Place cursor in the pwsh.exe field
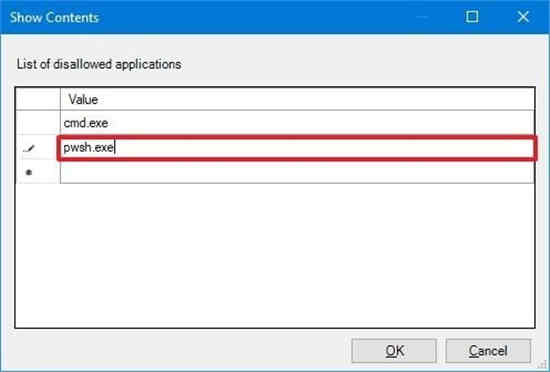 [x=297, y=148]
